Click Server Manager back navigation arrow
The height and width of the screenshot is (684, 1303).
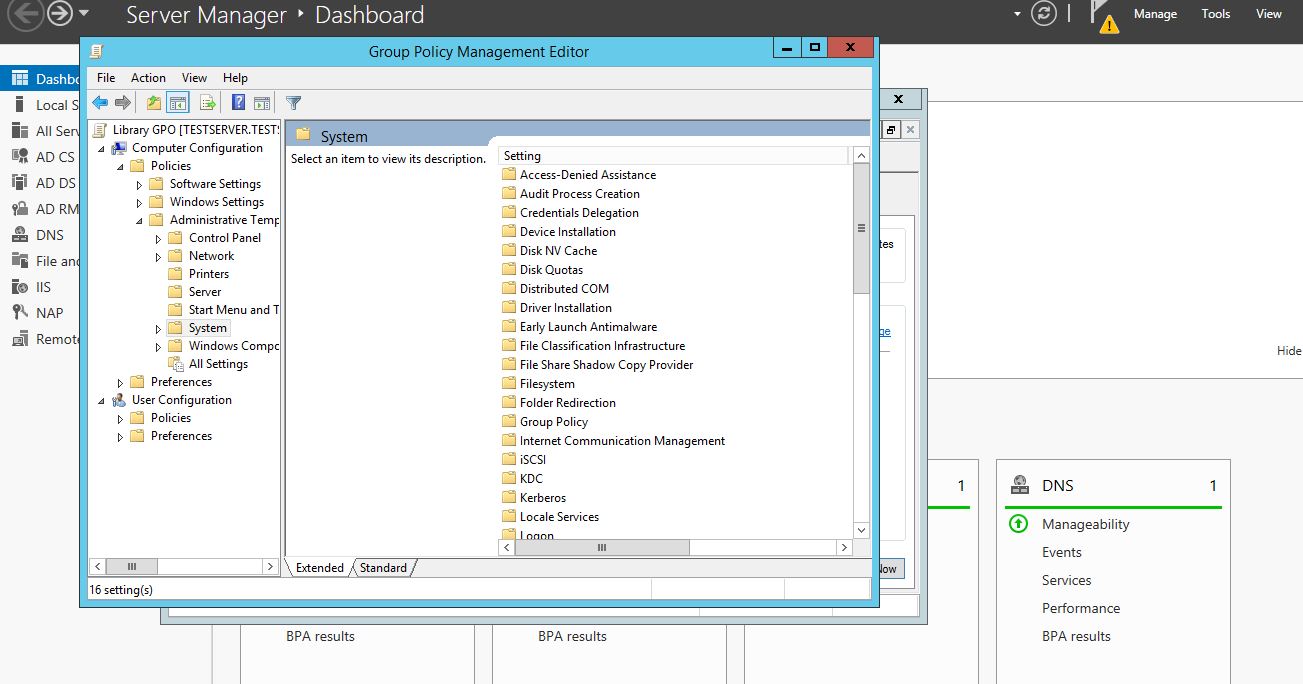pos(25,14)
